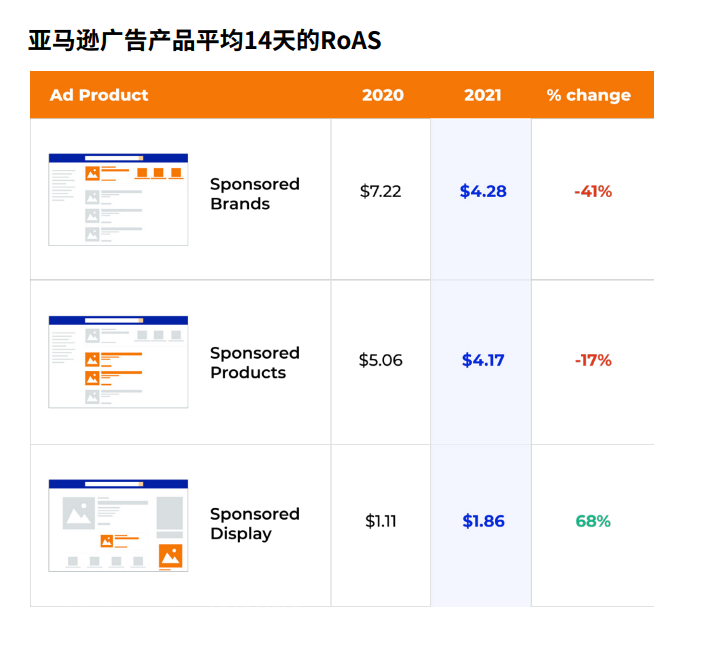Select the -17% change value
The width and height of the screenshot is (708, 651).
pos(593,360)
